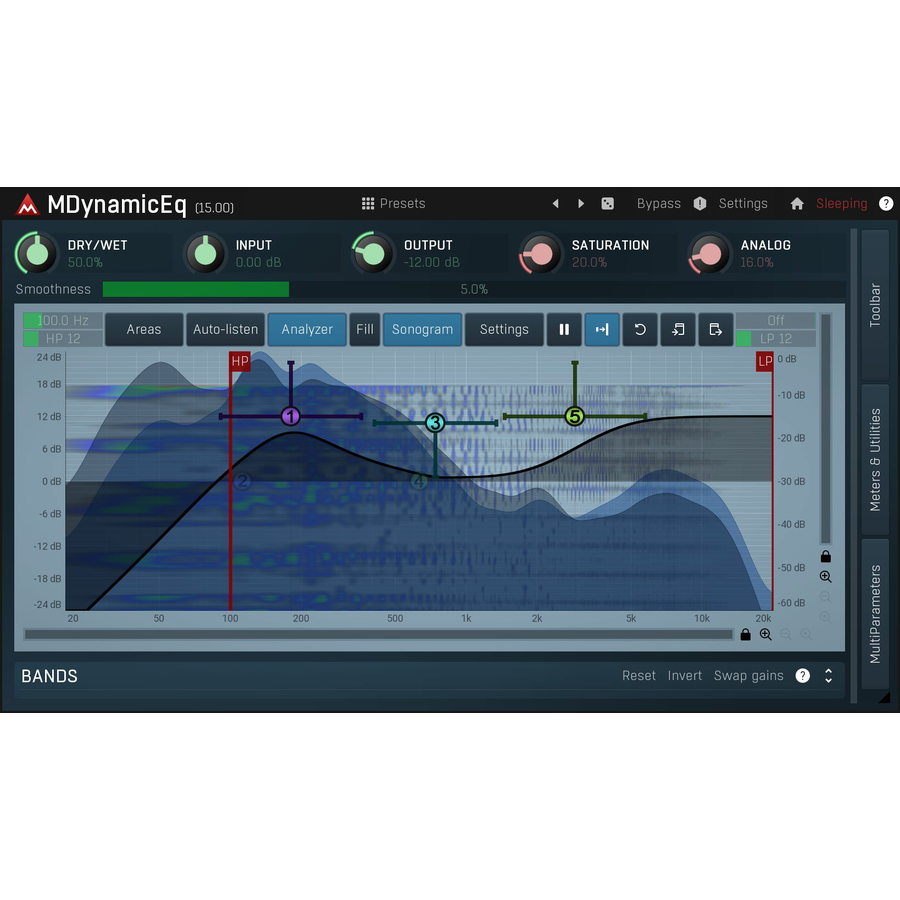This screenshot has height=900, width=900.
Task: Click the Saturation knob
Action: 541,253
